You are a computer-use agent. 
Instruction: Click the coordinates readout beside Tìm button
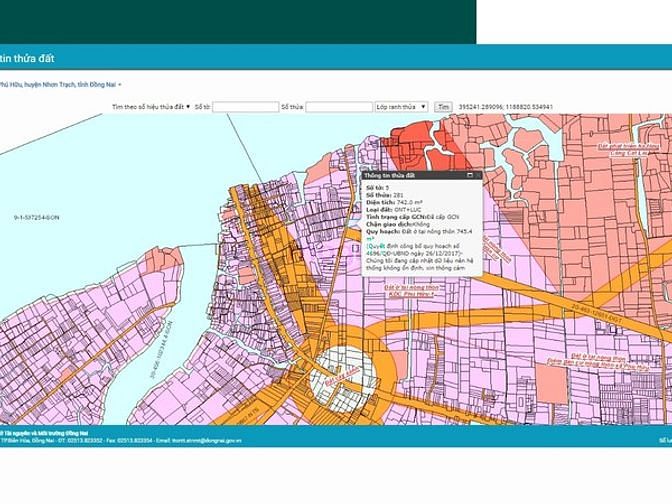(x=506, y=106)
